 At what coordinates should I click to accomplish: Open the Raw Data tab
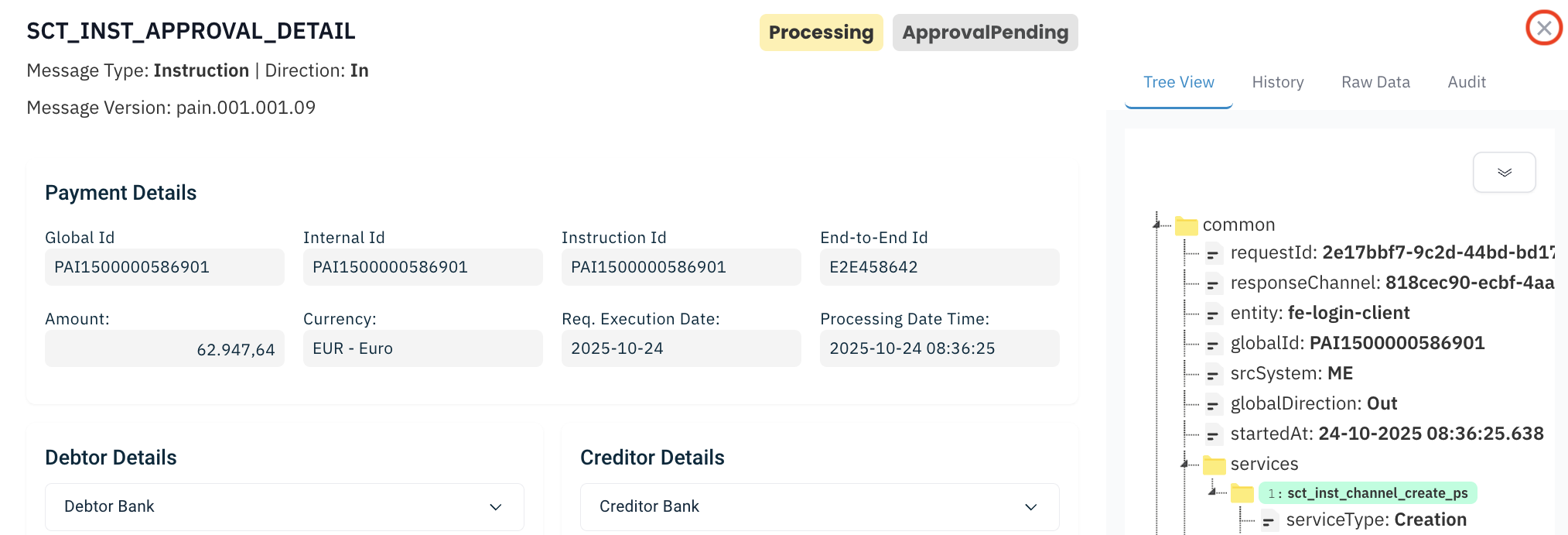pyautogui.click(x=1375, y=82)
